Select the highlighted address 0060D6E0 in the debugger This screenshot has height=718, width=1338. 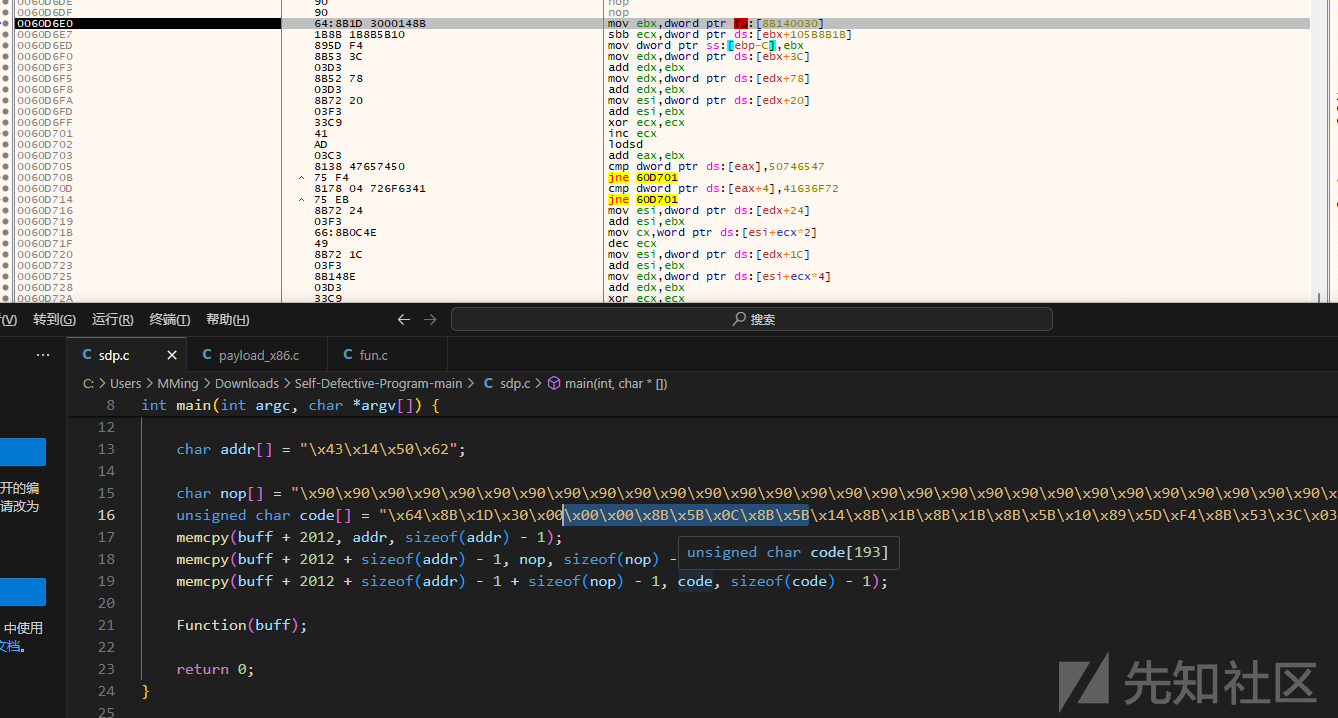[x=44, y=23]
